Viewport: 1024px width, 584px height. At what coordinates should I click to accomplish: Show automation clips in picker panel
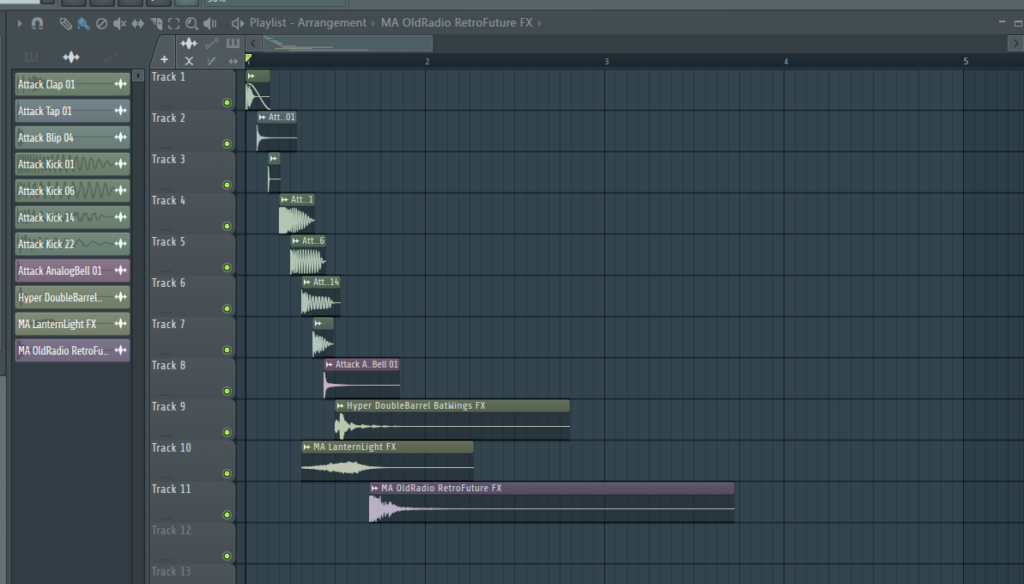coord(112,57)
